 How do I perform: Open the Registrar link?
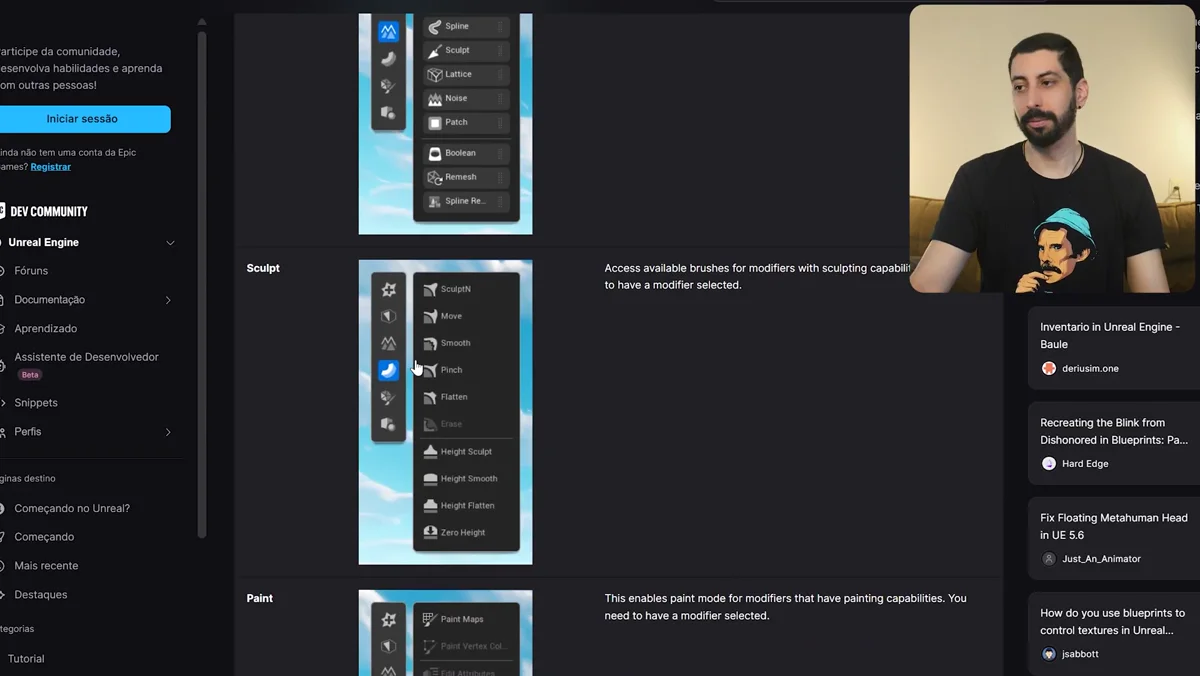[x=51, y=167]
